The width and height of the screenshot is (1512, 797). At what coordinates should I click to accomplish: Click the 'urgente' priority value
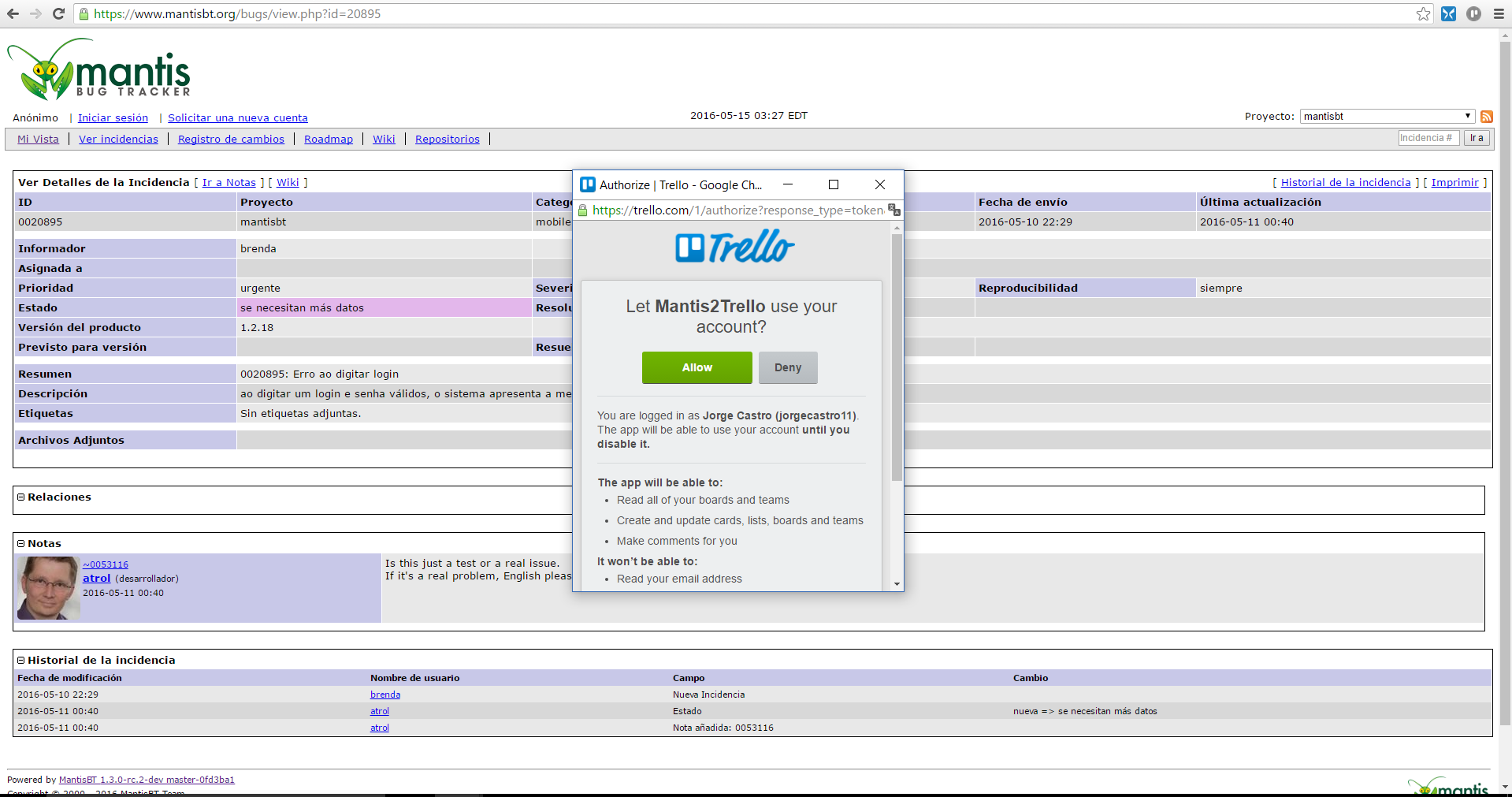[x=260, y=289]
